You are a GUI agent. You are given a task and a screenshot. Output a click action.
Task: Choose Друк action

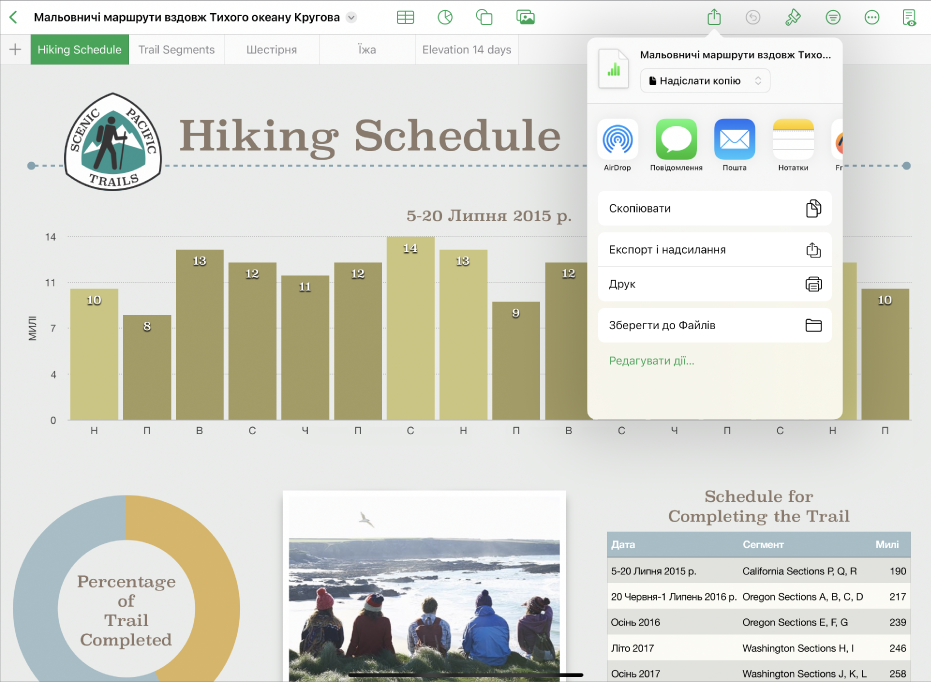(x=714, y=284)
